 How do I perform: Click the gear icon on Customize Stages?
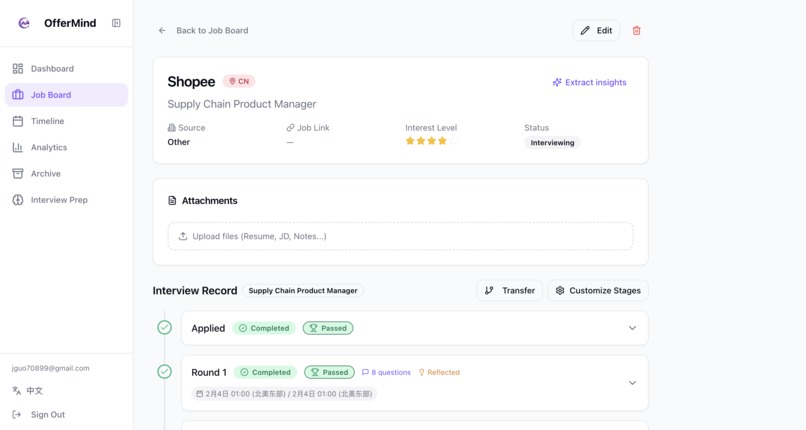pos(560,291)
